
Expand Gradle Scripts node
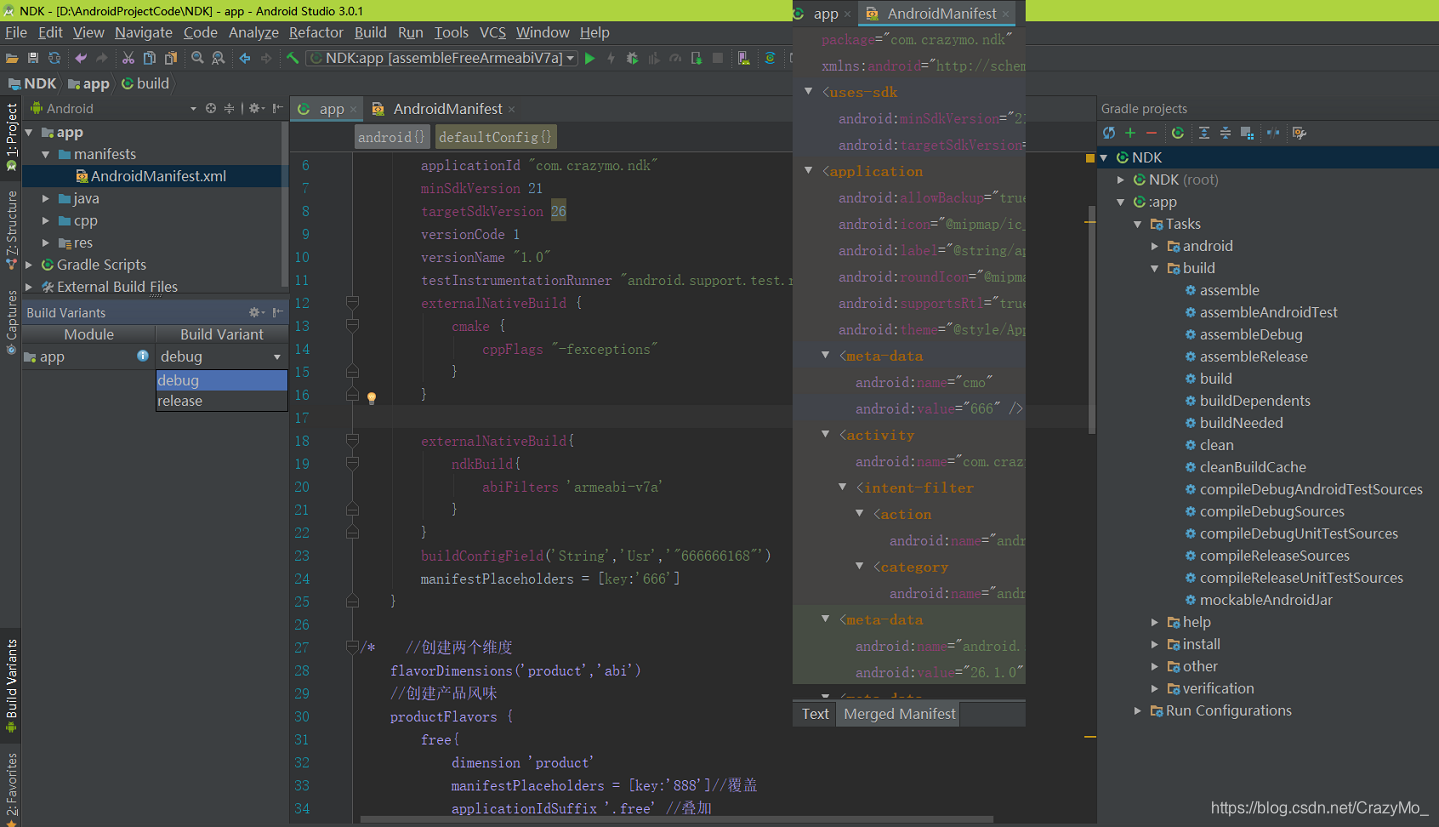(x=29, y=264)
